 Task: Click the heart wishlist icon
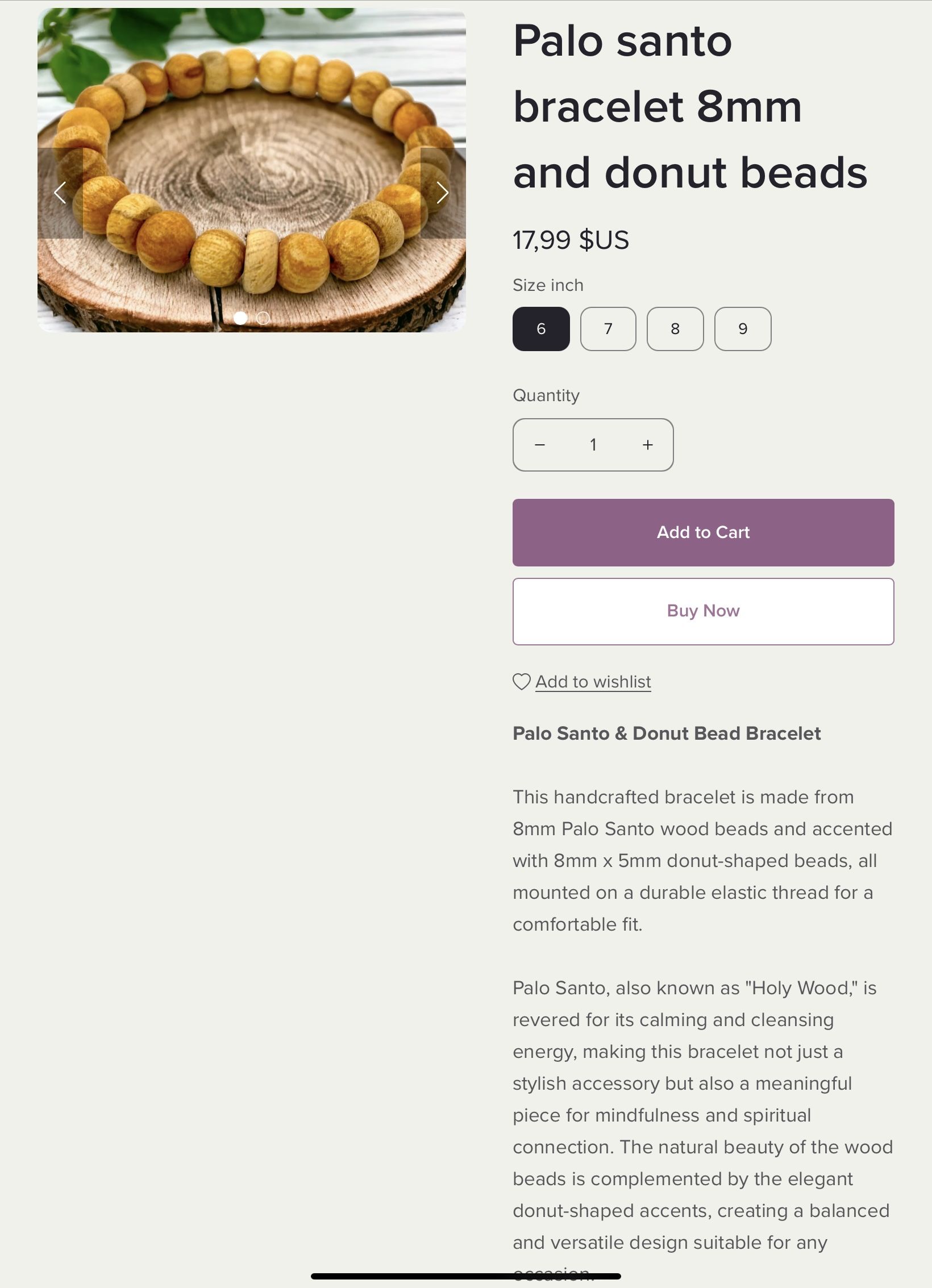(x=521, y=682)
